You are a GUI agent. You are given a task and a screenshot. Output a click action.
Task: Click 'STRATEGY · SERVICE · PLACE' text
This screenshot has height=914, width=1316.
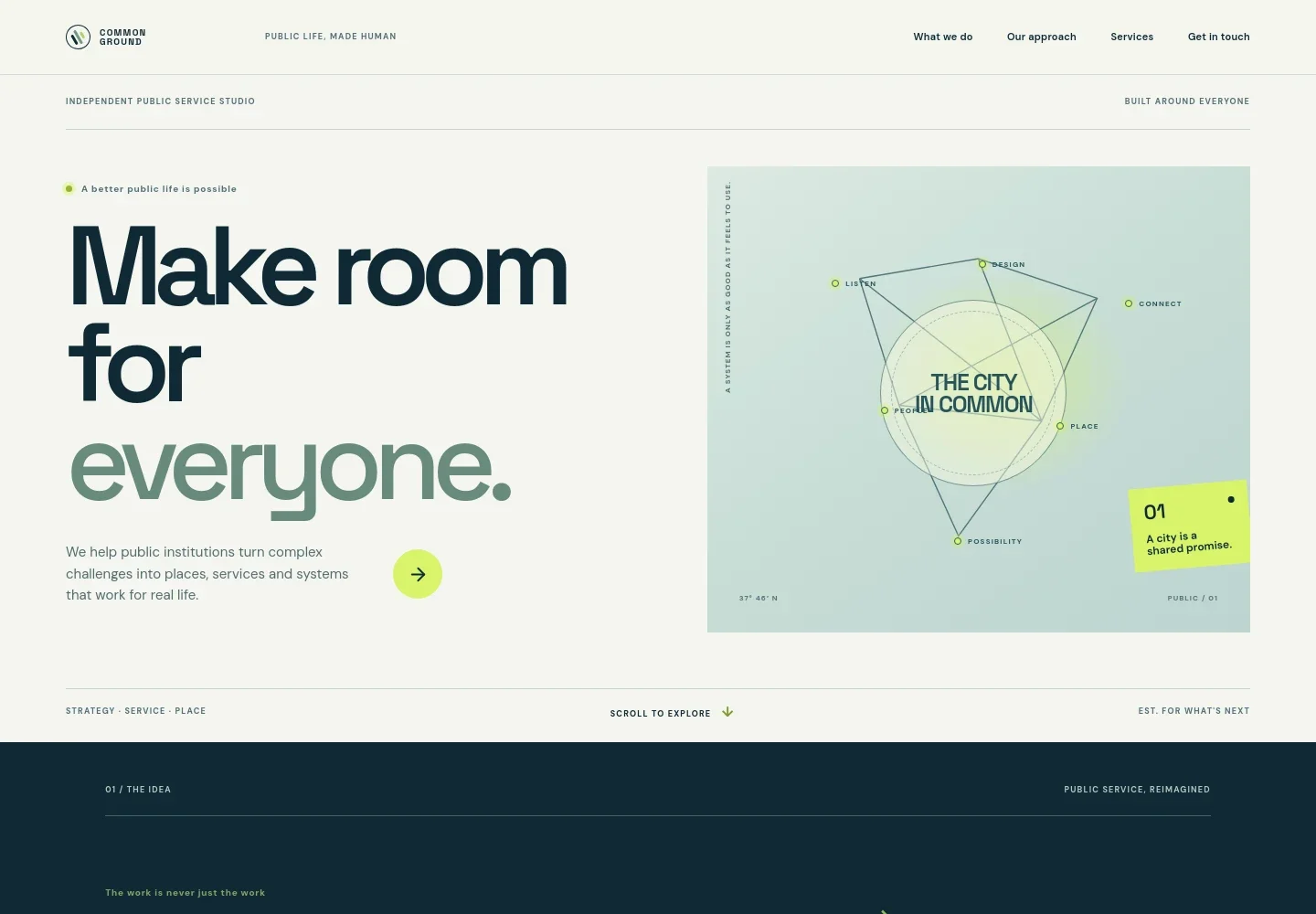tap(135, 711)
